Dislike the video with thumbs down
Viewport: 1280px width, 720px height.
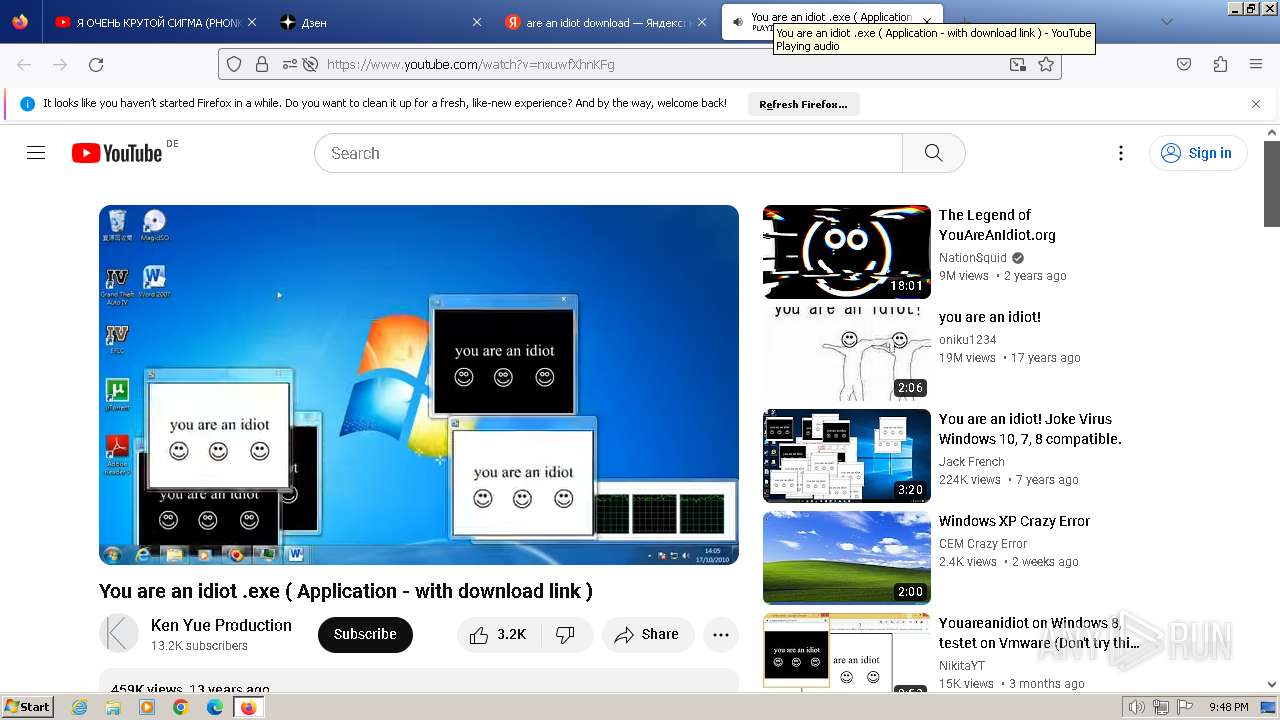tap(566, 635)
